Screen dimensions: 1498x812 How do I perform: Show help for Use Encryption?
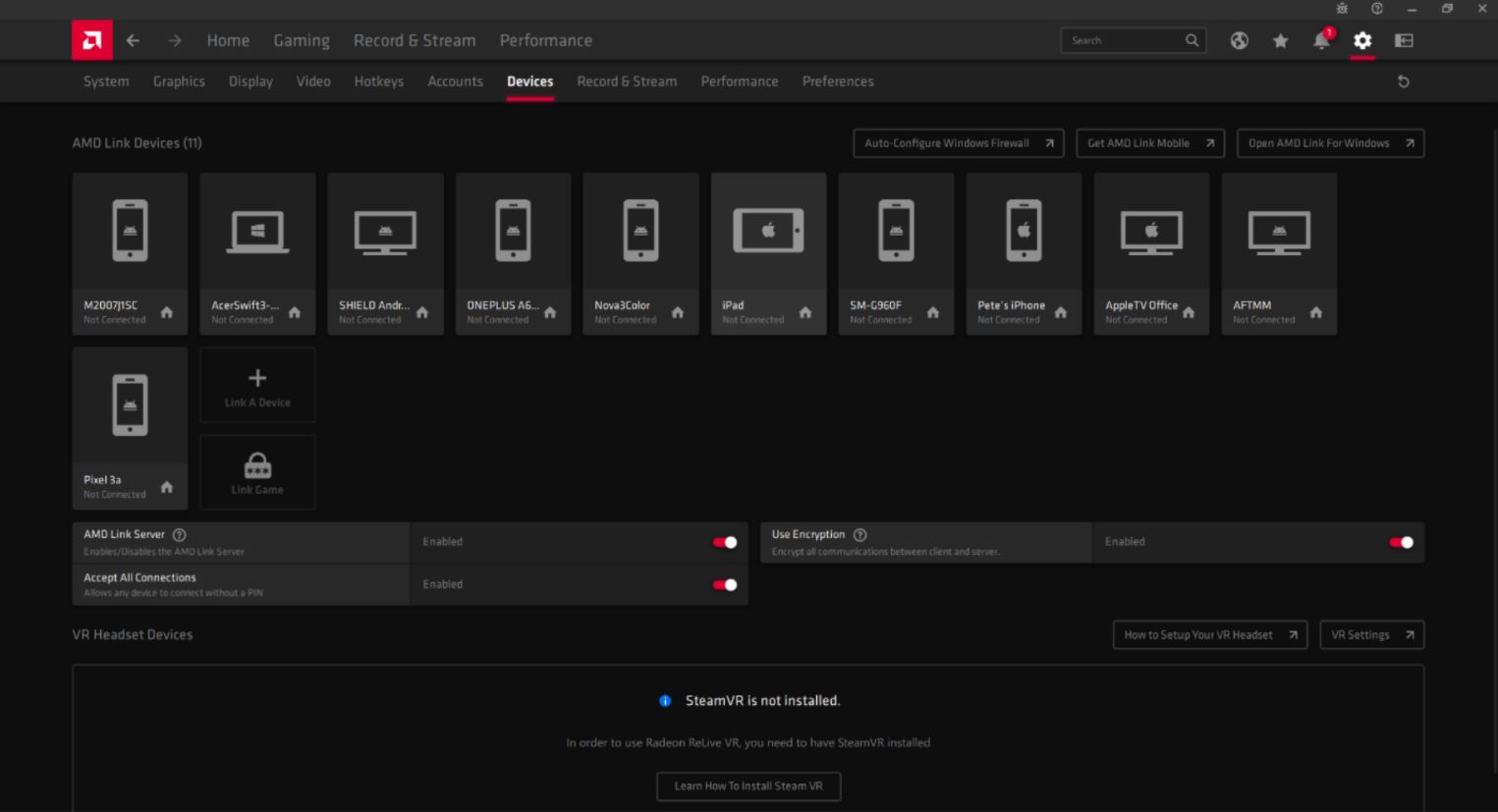pos(860,535)
